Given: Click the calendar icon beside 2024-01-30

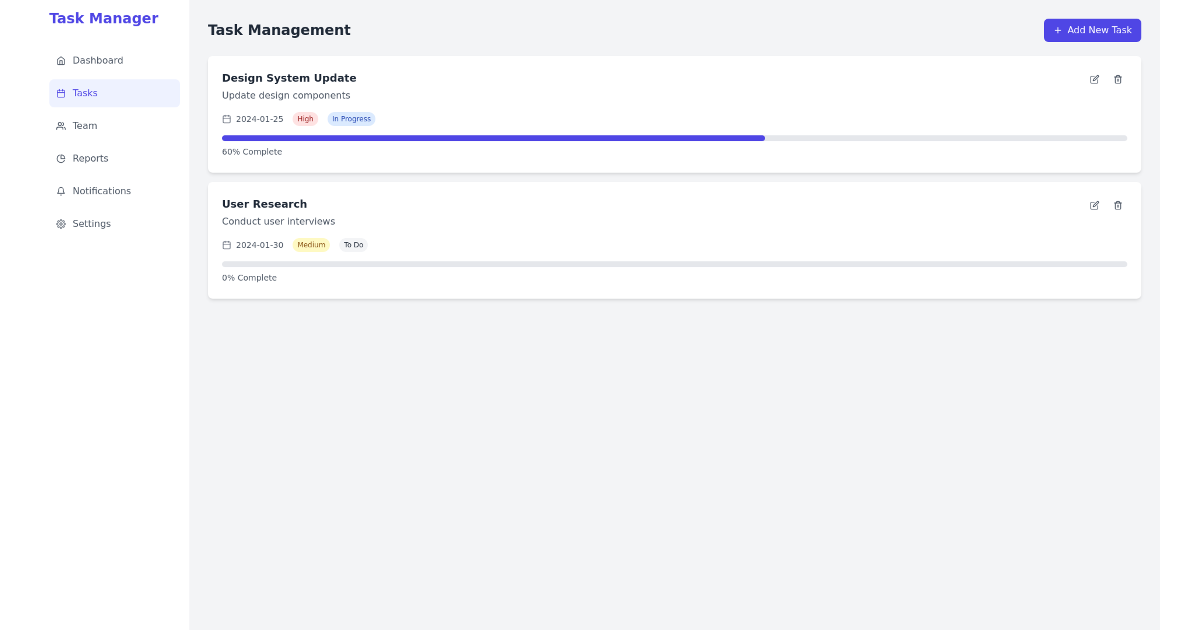Looking at the screenshot, I should [226, 244].
